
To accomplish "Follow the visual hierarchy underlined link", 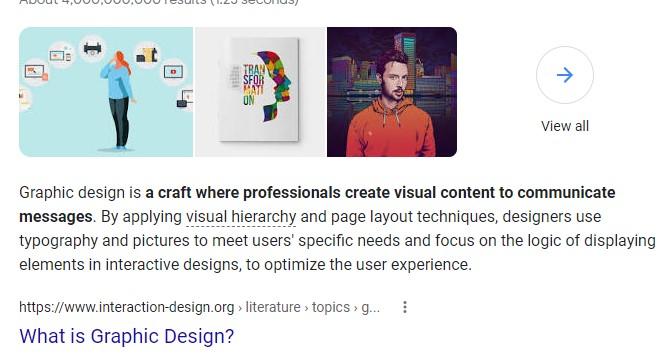I will [241, 217].
